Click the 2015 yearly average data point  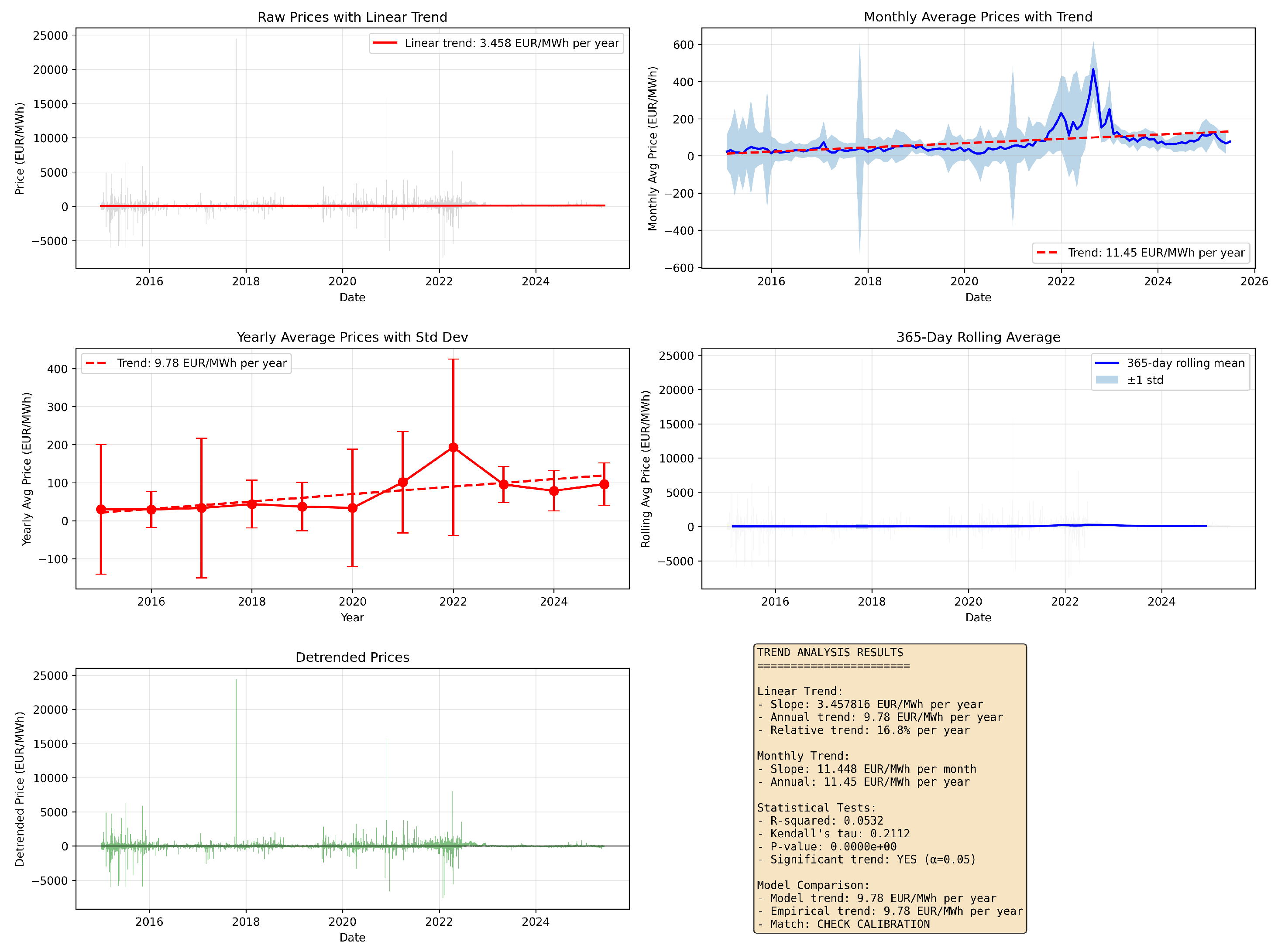(x=101, y=510)
